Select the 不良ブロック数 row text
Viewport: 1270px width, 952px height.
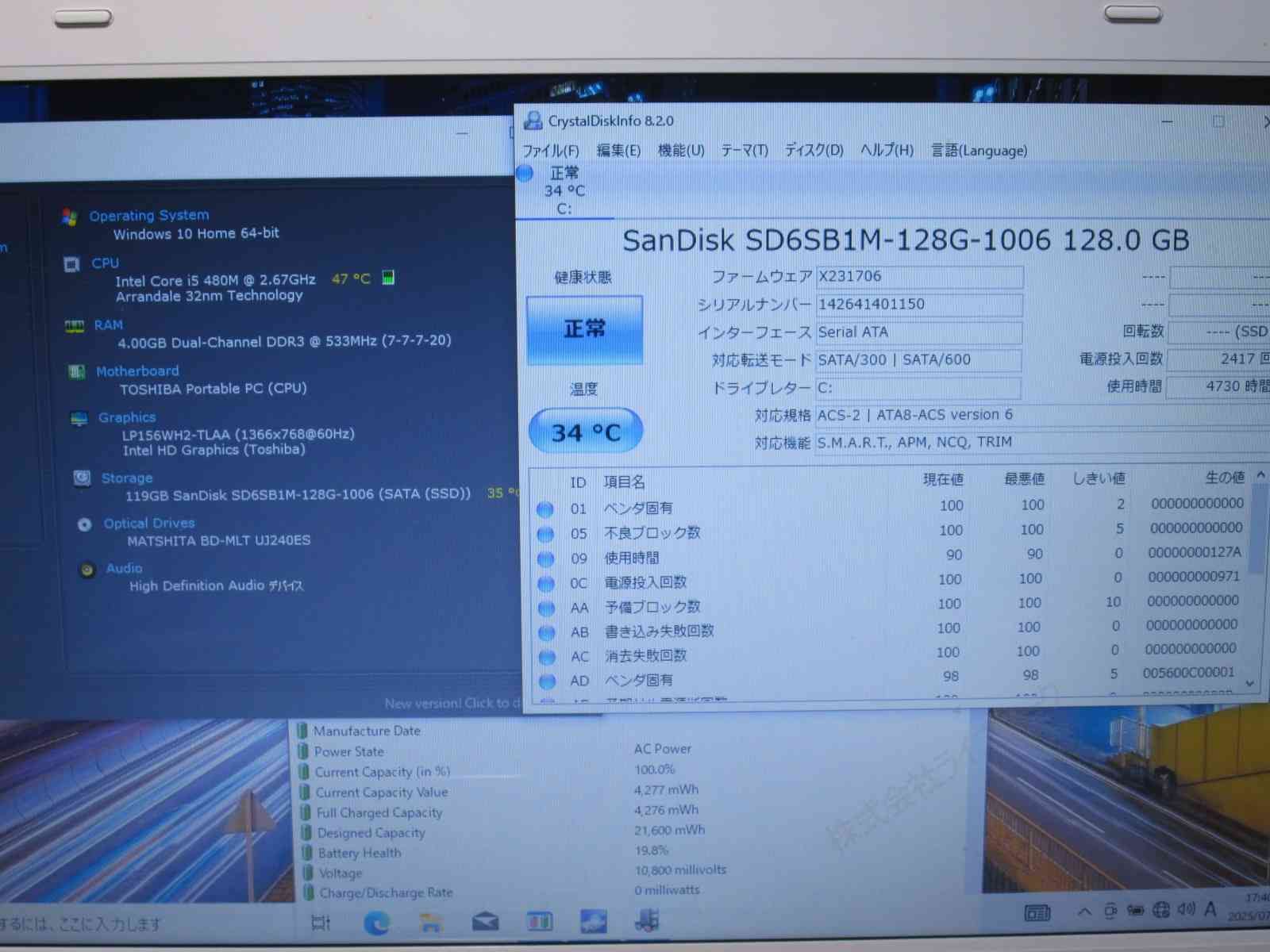coord(652,533)
